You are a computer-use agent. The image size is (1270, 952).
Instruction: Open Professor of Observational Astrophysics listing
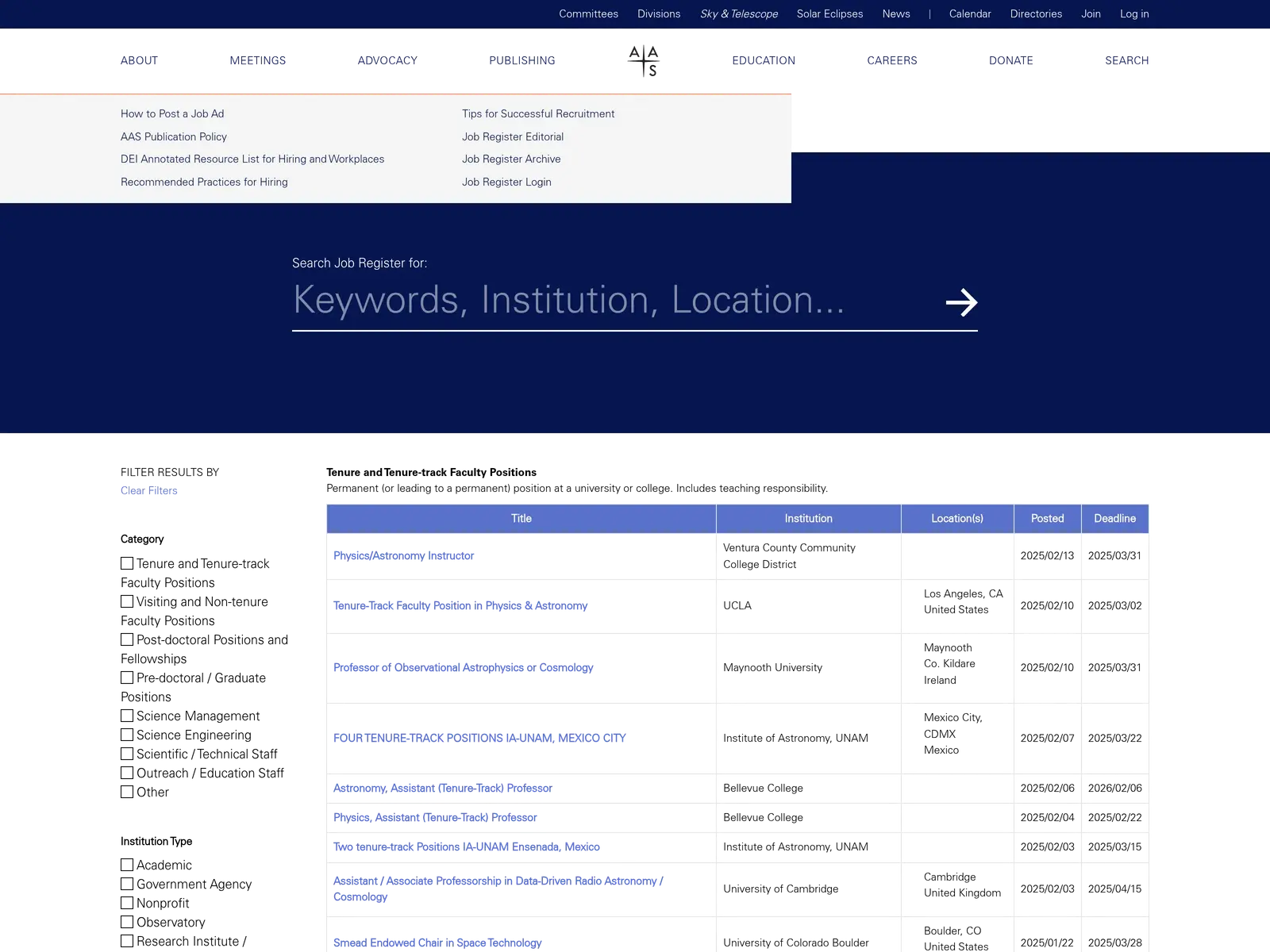pos(463,667)
